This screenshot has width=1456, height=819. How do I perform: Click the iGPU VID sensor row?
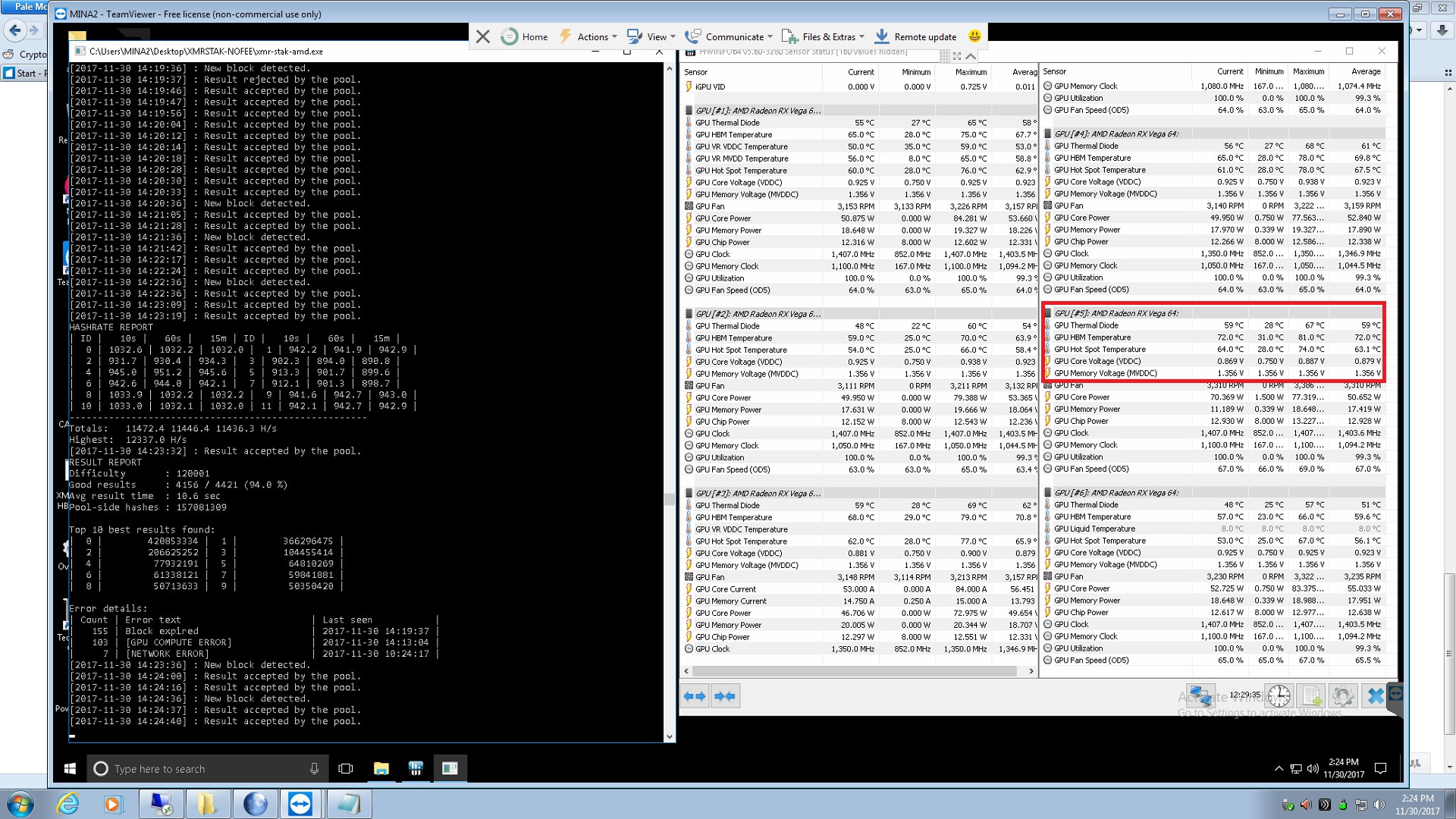click(860, 87)
